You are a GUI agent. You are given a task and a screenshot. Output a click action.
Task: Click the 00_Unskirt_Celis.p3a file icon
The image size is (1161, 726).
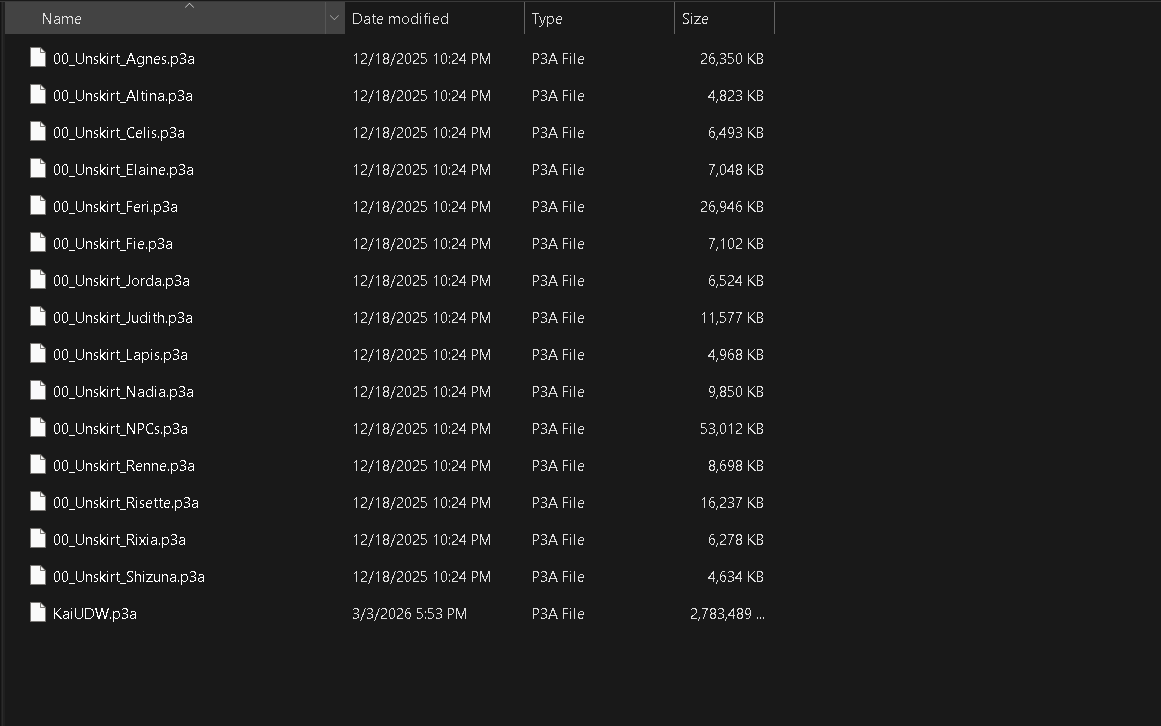(x=38, y=132)
